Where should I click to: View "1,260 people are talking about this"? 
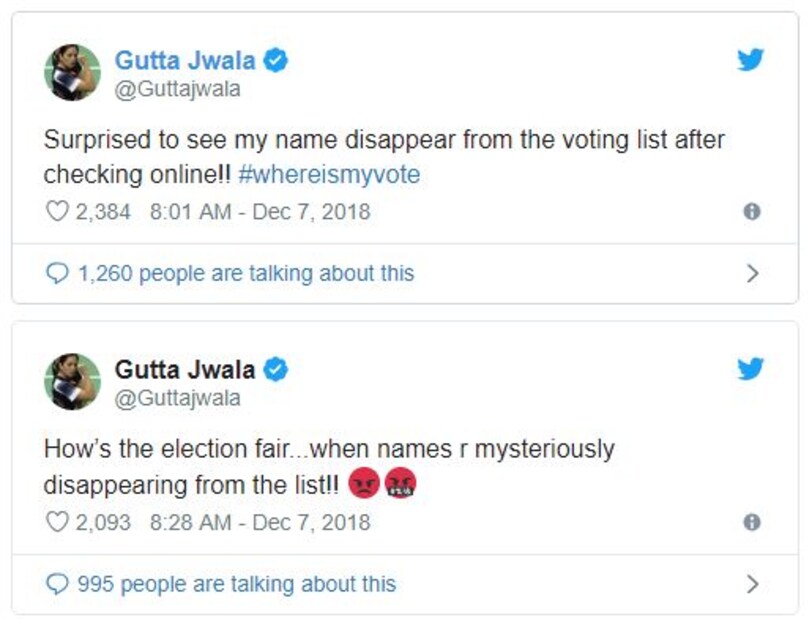tap(246, 273)
